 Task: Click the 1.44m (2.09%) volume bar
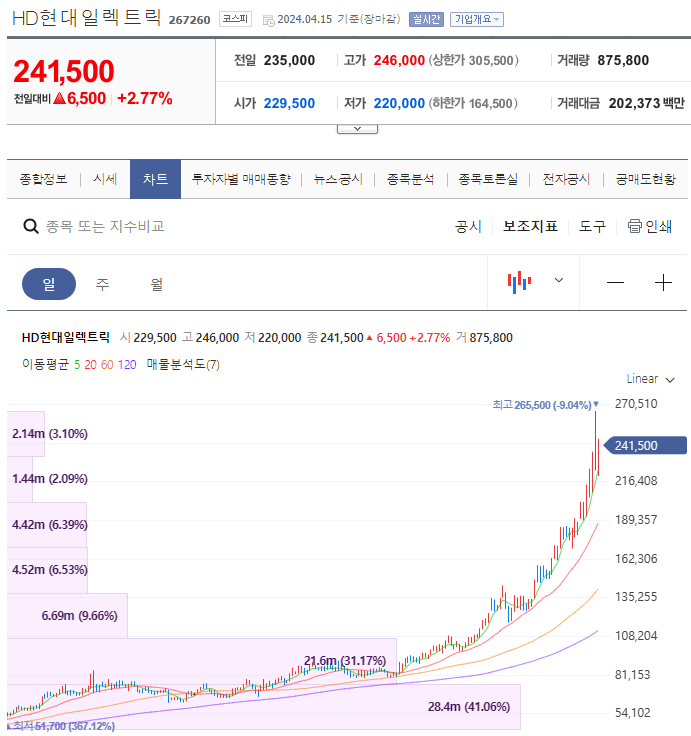(x=20, y=479)
